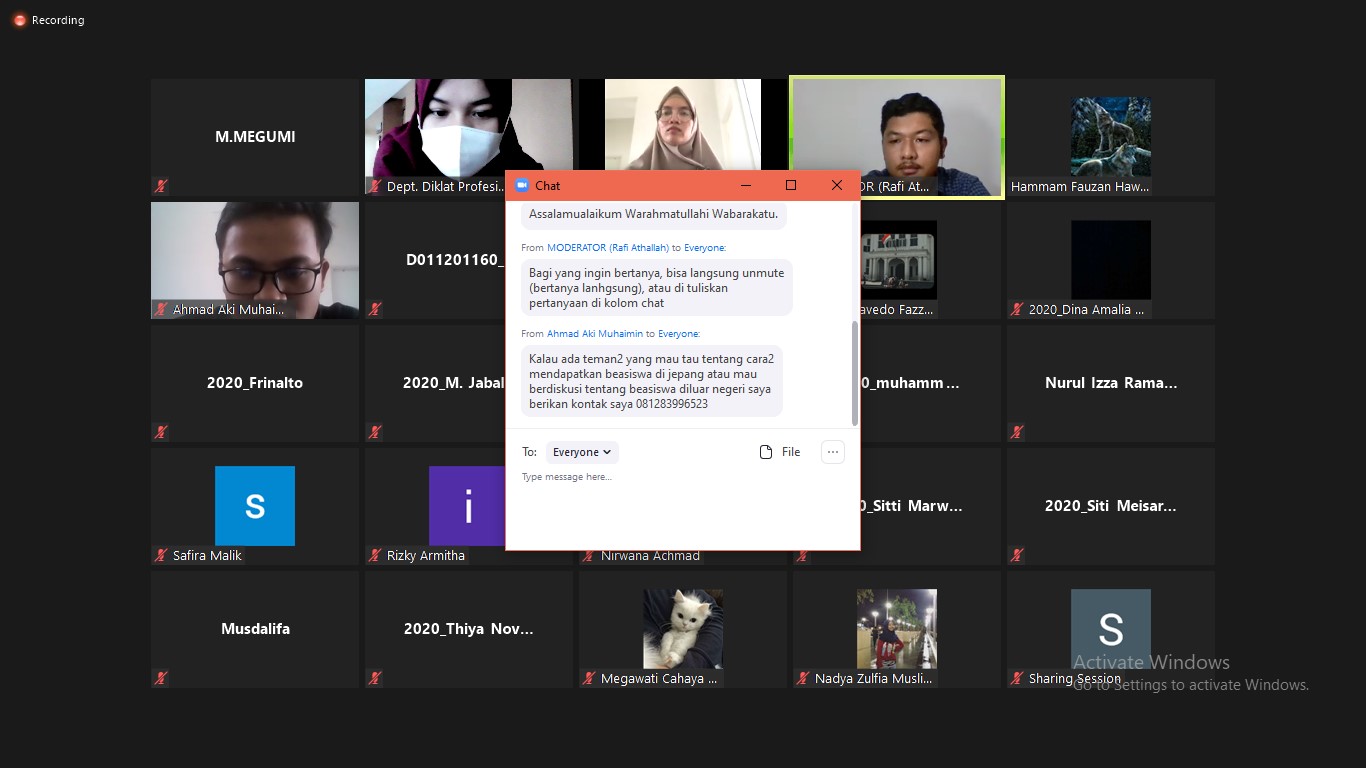Select the muted mic icon on Nurul Izza Rama tile

(x=1017, y=432)
